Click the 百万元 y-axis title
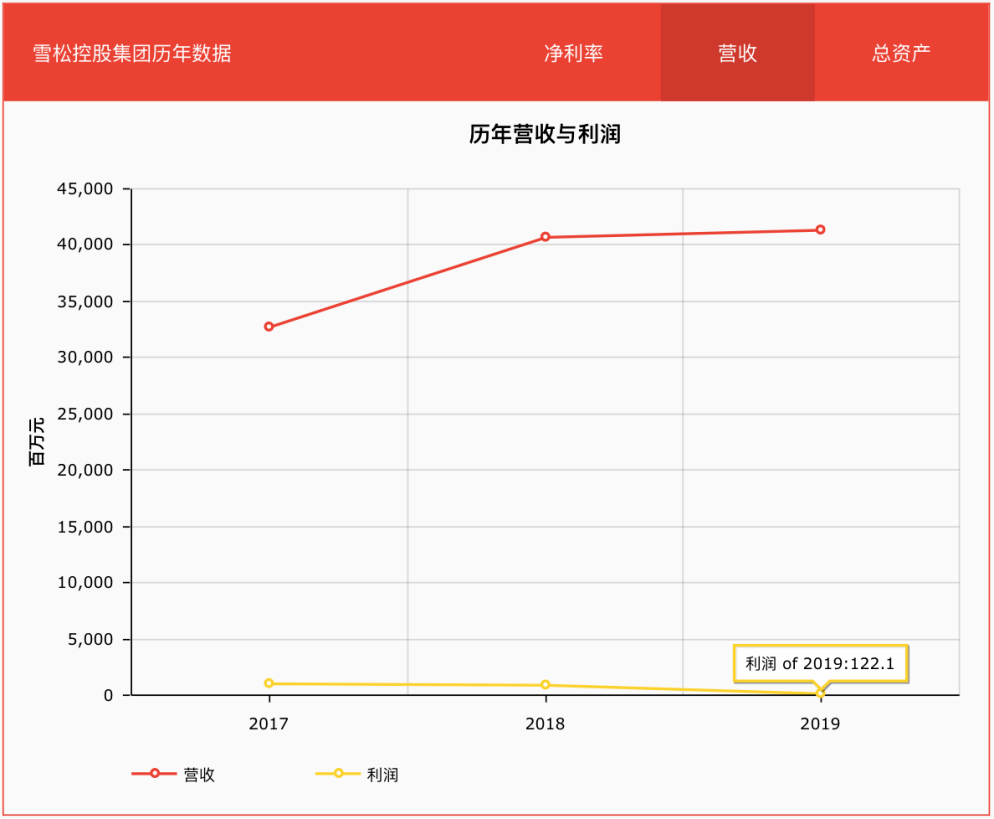Screen dimensions: 994x819 [37, 442]
